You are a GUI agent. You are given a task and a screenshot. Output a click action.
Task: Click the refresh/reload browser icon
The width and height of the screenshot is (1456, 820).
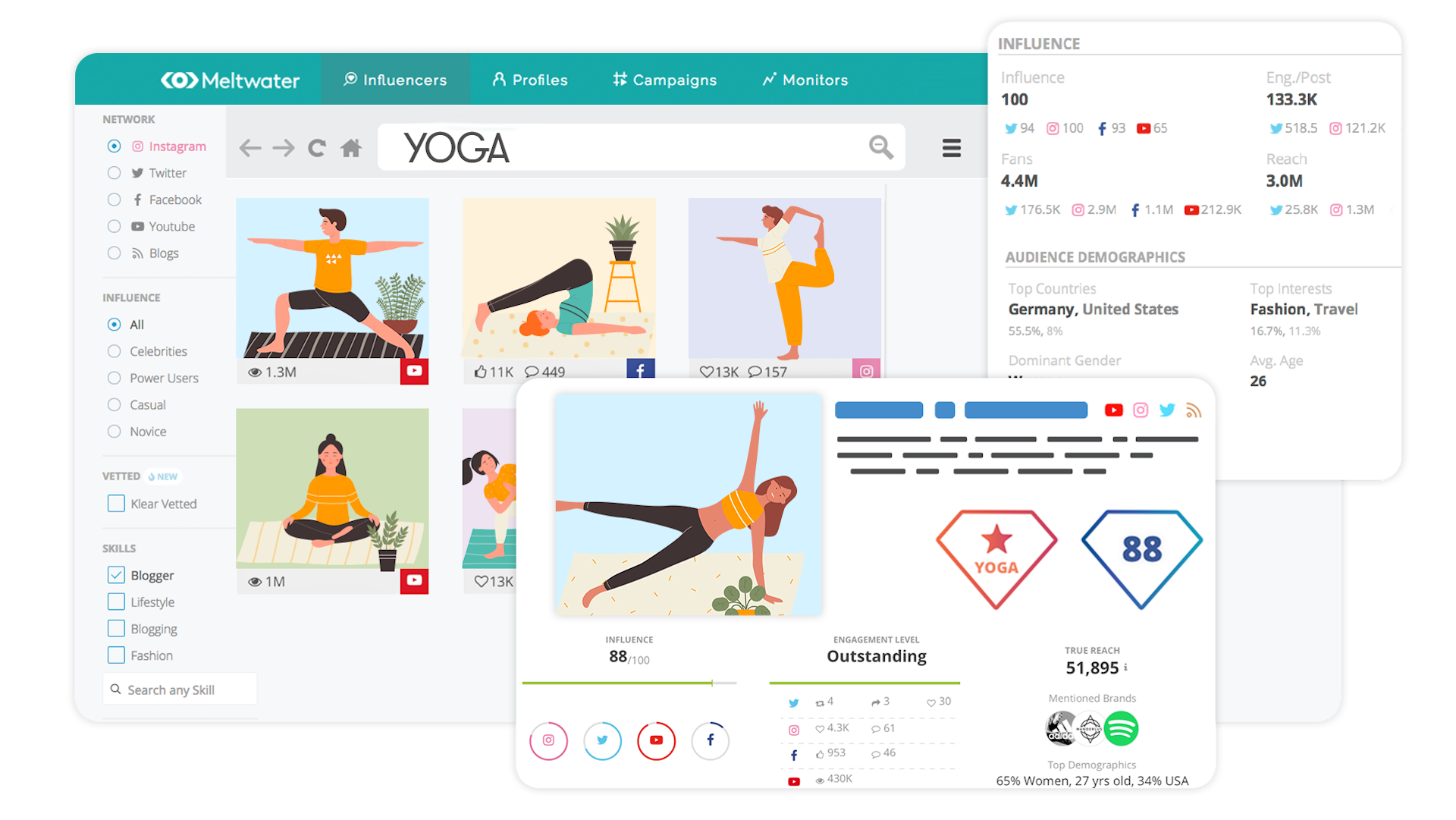coord(318,148)
